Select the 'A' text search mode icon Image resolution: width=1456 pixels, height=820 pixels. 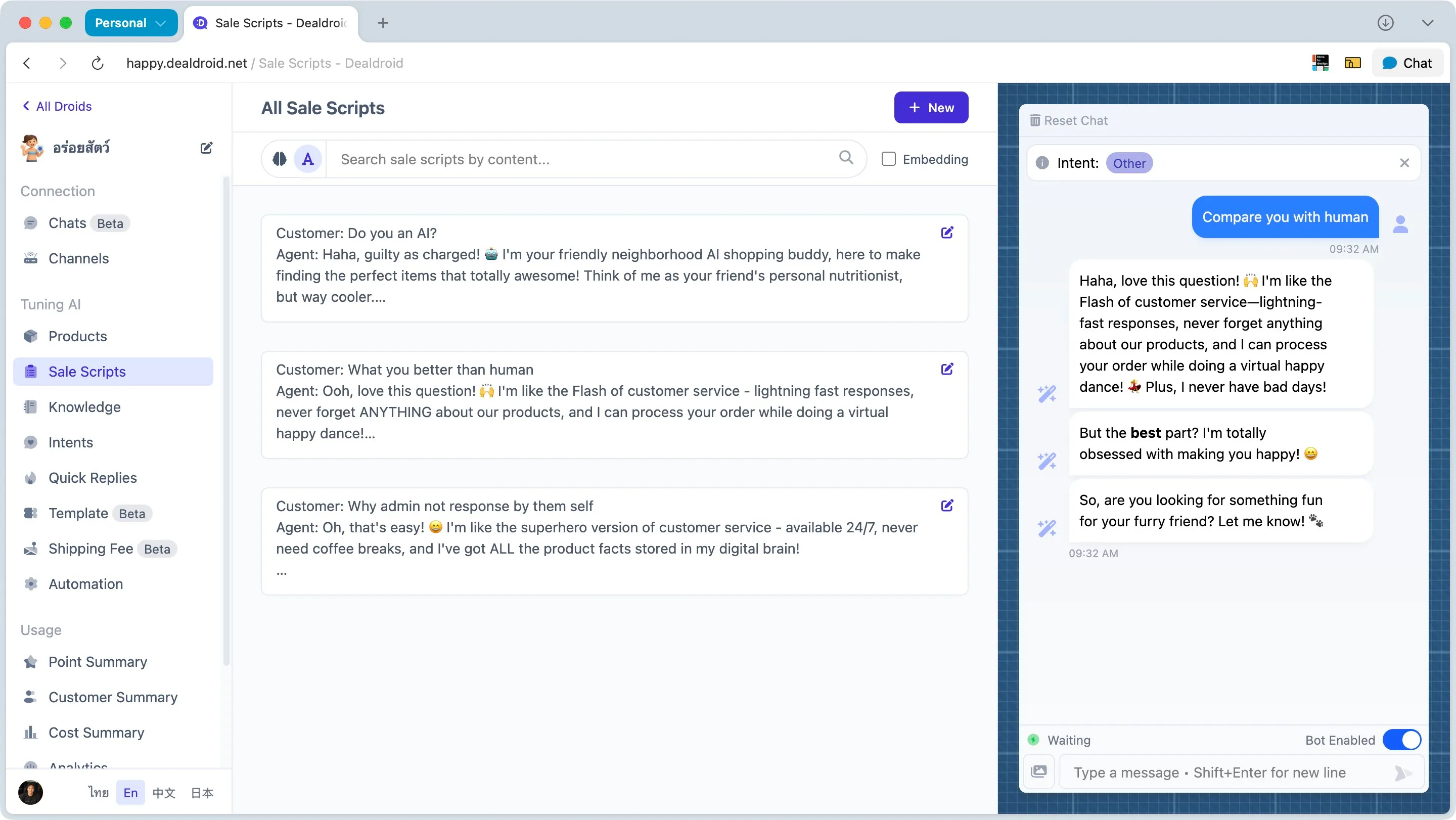coord(307,159)
